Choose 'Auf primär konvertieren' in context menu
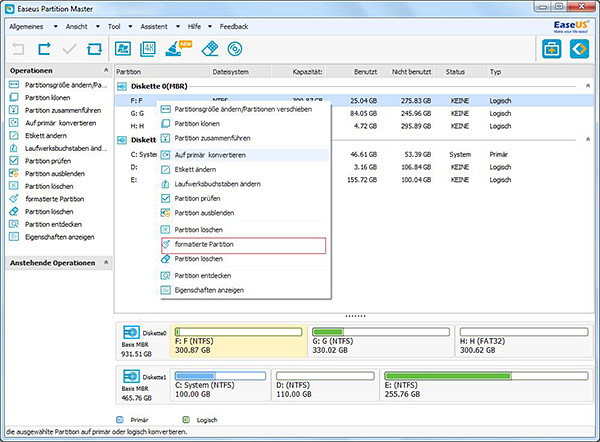Screen dimensions: 600x442 point(244,155)
